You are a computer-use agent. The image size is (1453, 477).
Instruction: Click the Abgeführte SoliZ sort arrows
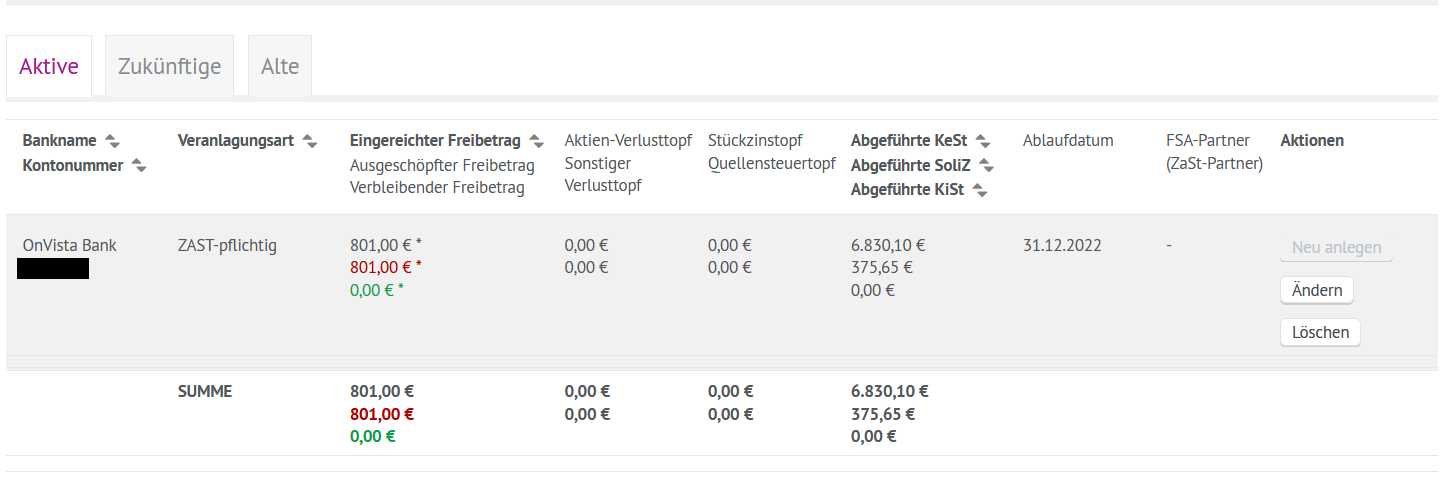987,166
